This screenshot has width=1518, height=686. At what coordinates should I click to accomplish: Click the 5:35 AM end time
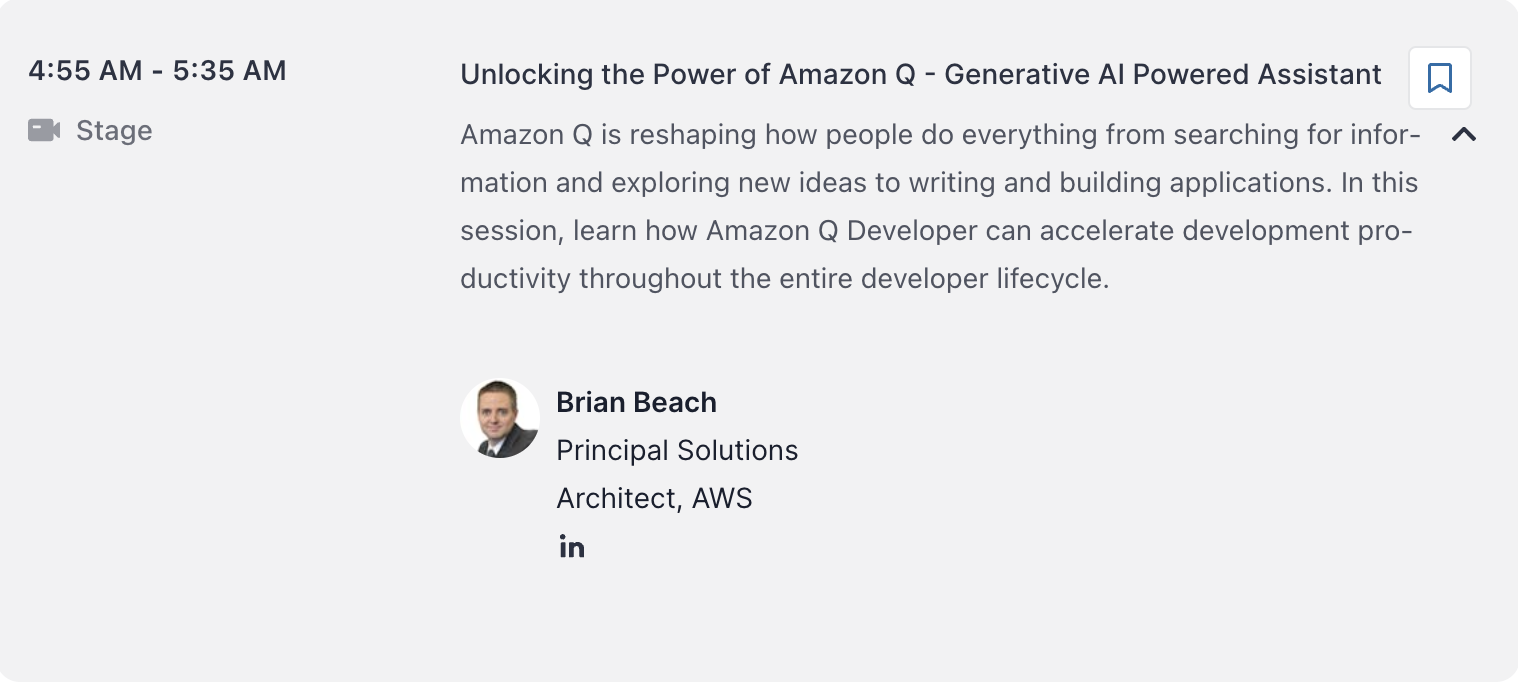[x=229, y=71]
